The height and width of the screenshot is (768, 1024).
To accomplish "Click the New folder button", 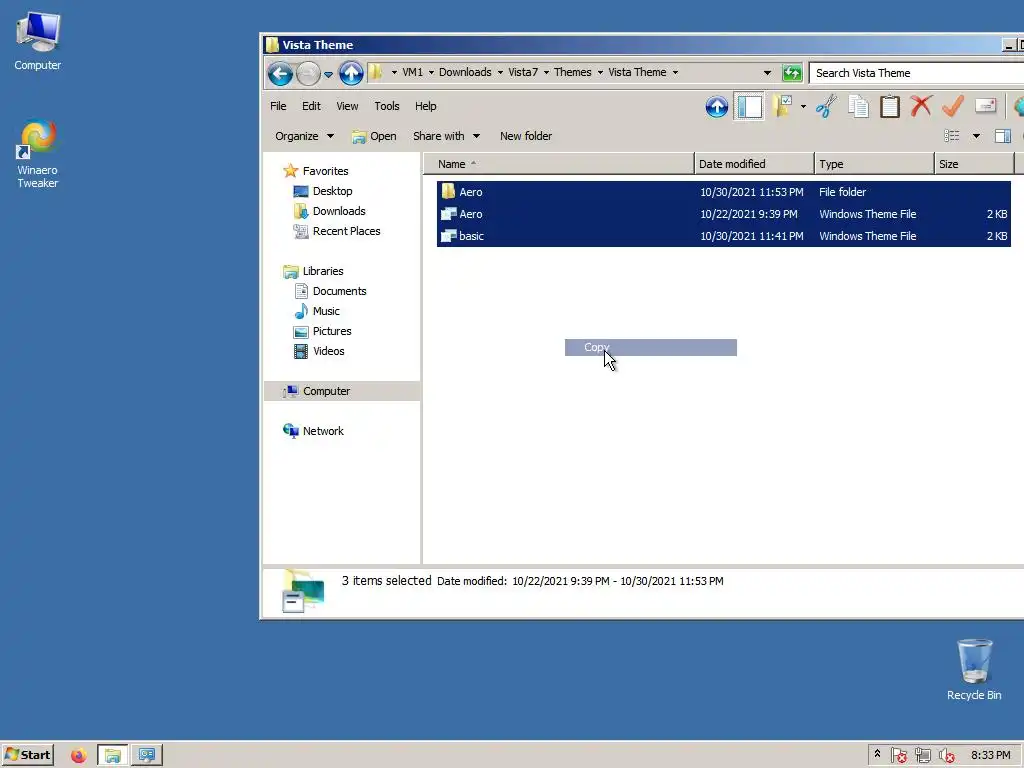I will (x=526, y=136).
